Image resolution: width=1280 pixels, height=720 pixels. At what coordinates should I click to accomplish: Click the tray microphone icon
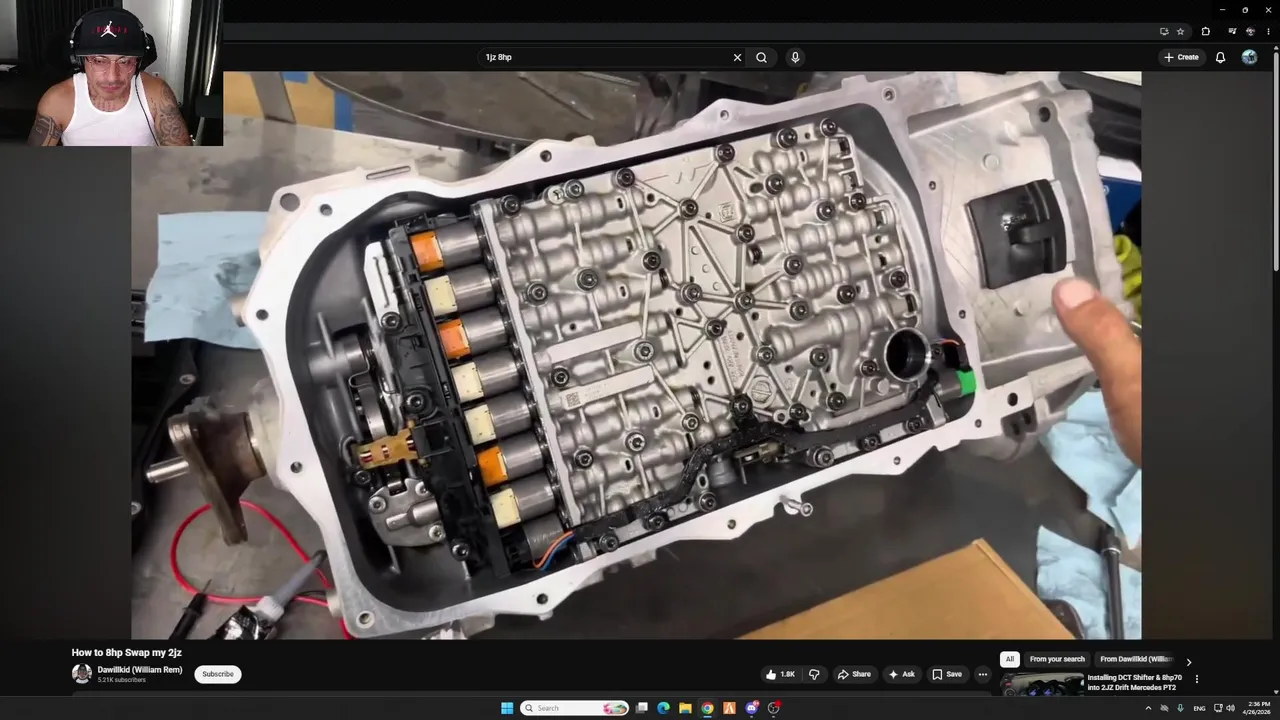coord(1180,708)
